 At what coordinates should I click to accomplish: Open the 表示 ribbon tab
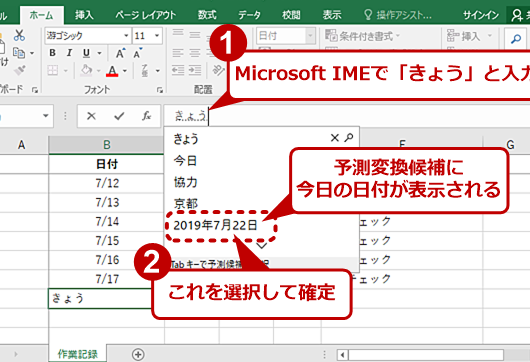[332, 15]
